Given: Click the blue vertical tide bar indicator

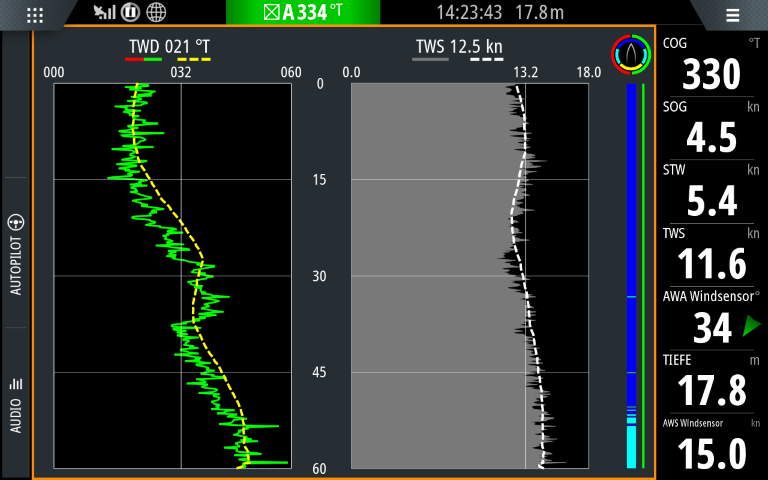Looking at the screenshot, I should coord(631,250).
